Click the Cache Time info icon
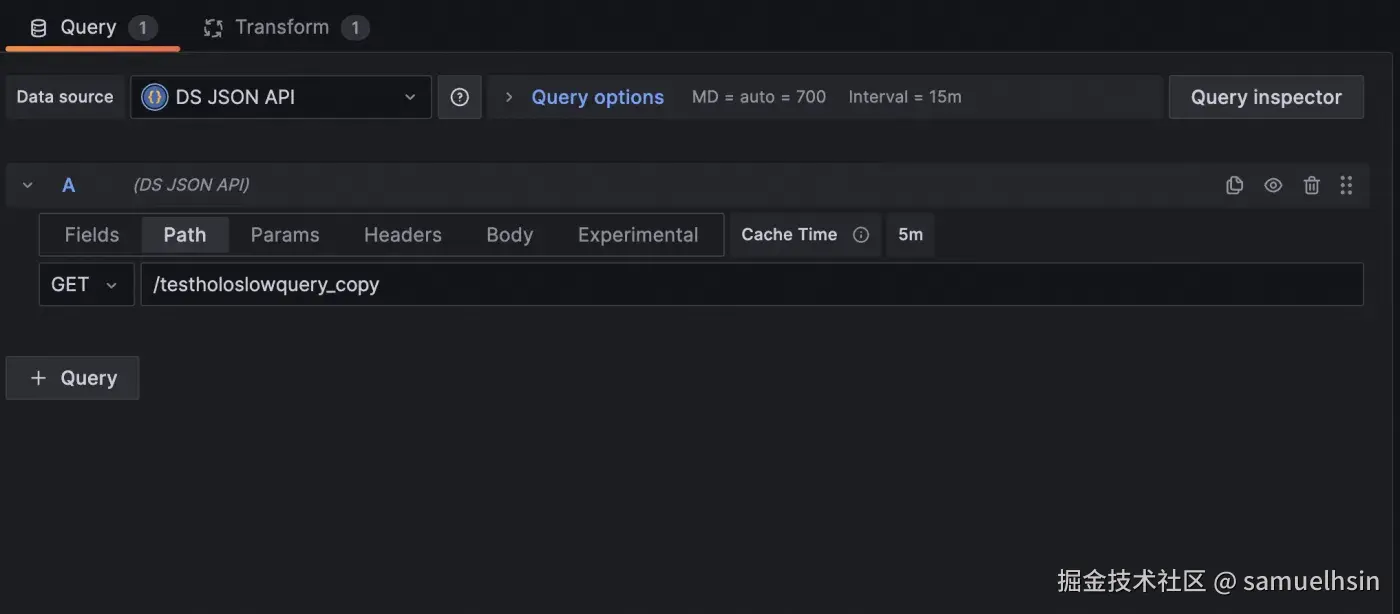The height and width of the screenshot is (614, 1400). click(x=860, y=235)
